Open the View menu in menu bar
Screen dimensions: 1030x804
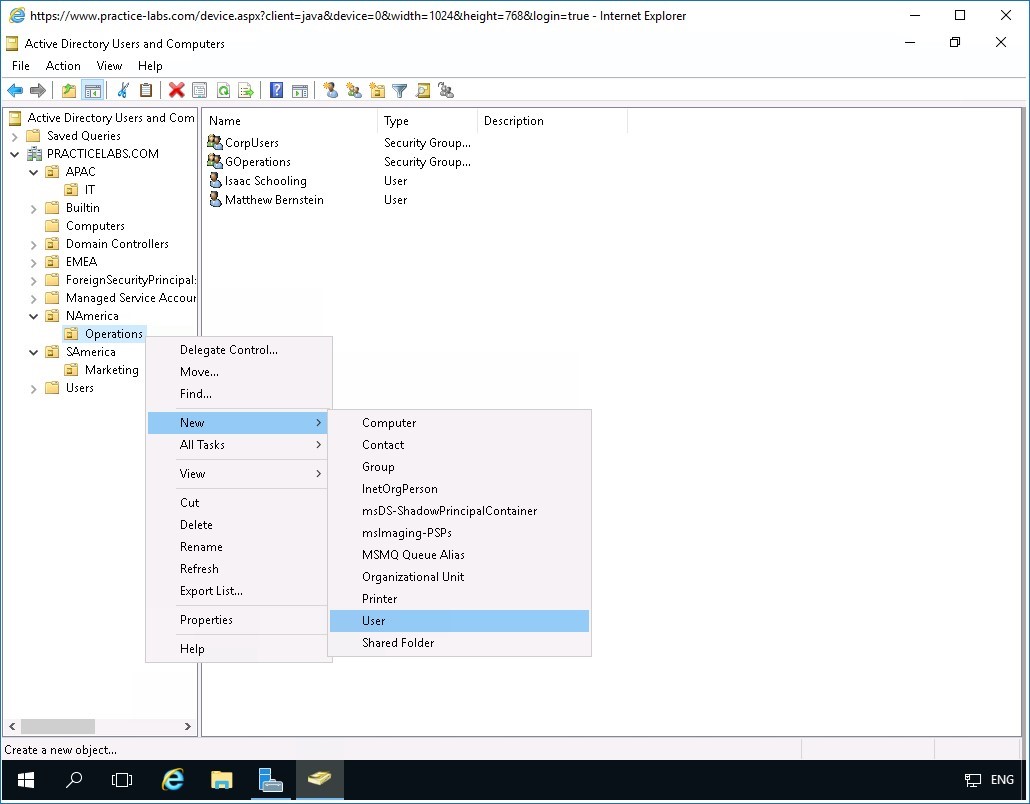click(109, 66)
